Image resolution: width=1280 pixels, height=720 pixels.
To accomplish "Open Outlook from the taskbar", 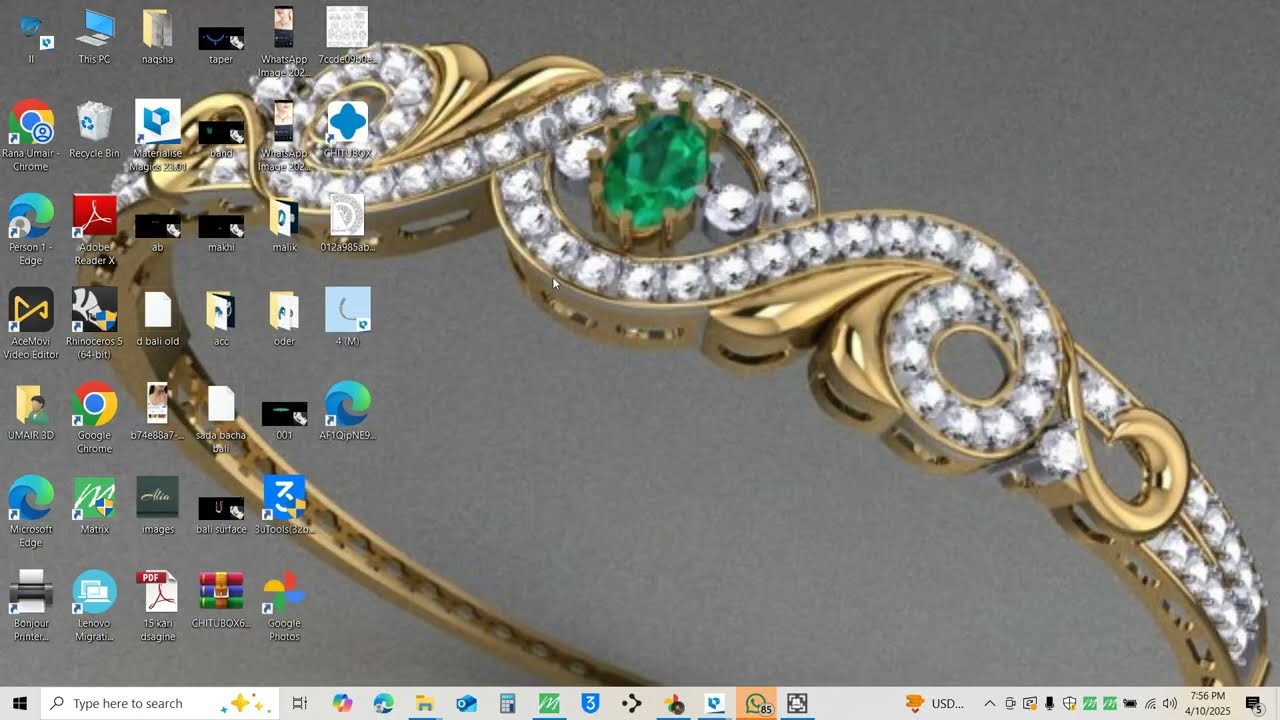I will [x=466, y=703].
